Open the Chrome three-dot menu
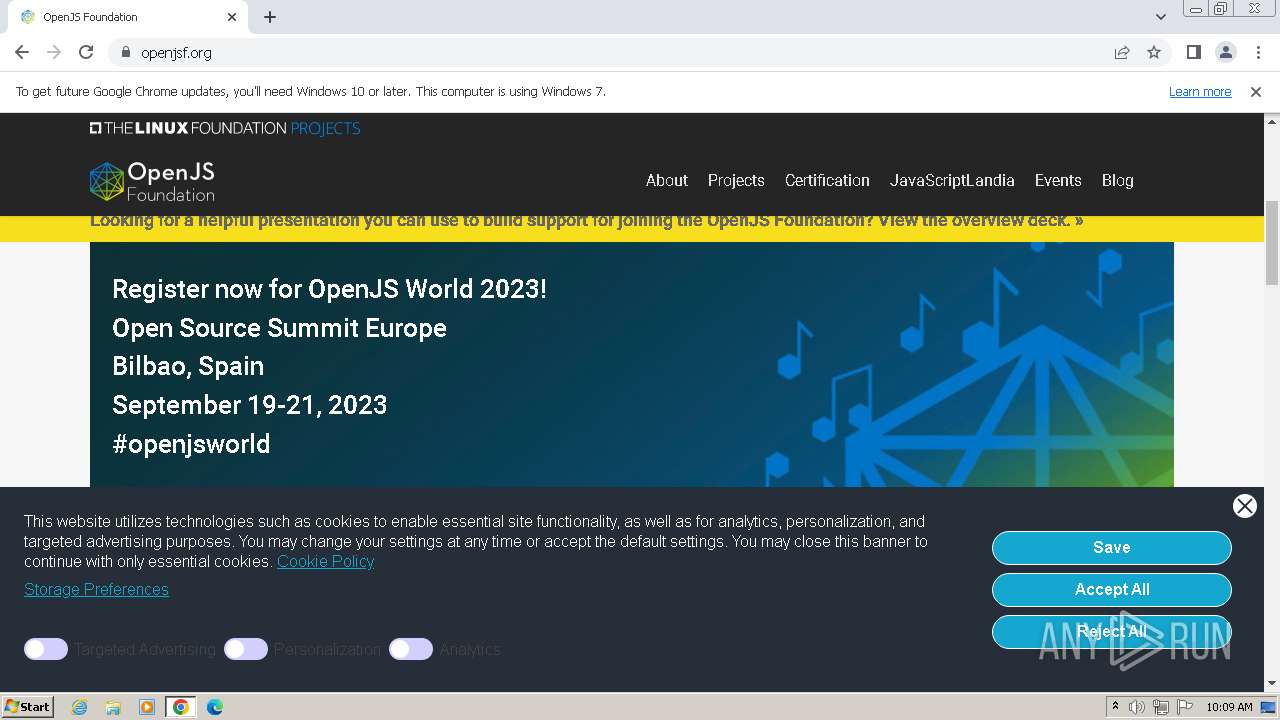This screenshot has width=1280, height=720. [x=1257, y=52]
